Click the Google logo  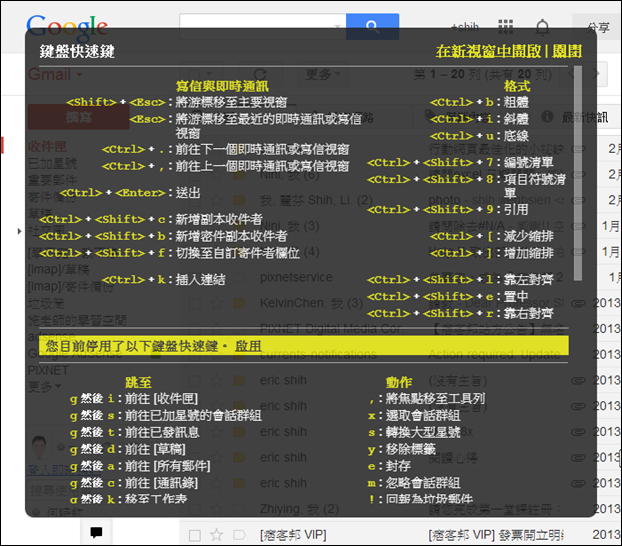pyautogui.click(x=67, y=28)
